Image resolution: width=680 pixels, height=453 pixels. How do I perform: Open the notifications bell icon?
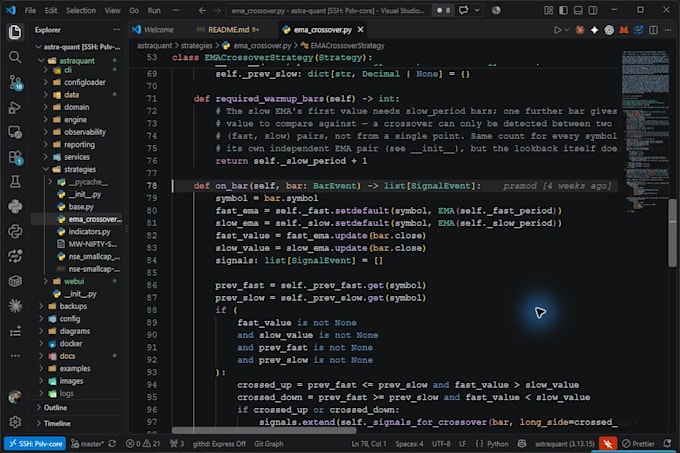pos(667,443)
